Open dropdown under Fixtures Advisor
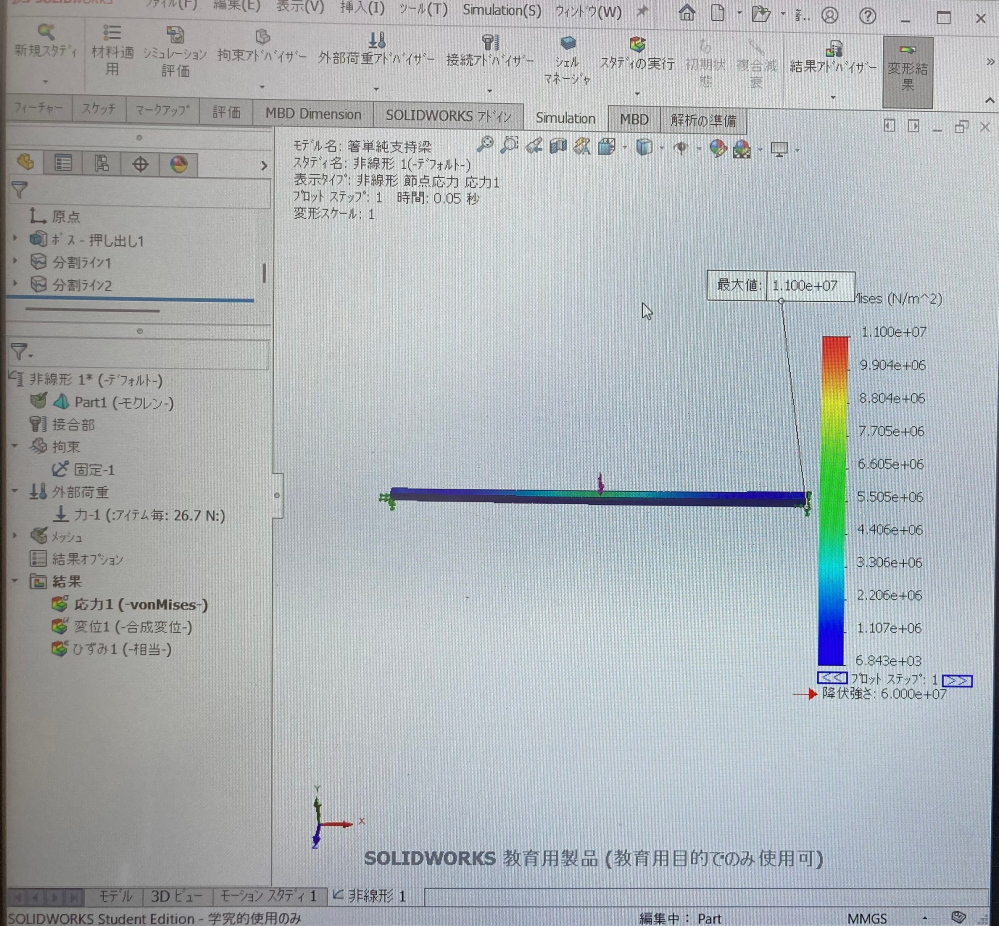The image size is (999, 926). pos(262,87)
